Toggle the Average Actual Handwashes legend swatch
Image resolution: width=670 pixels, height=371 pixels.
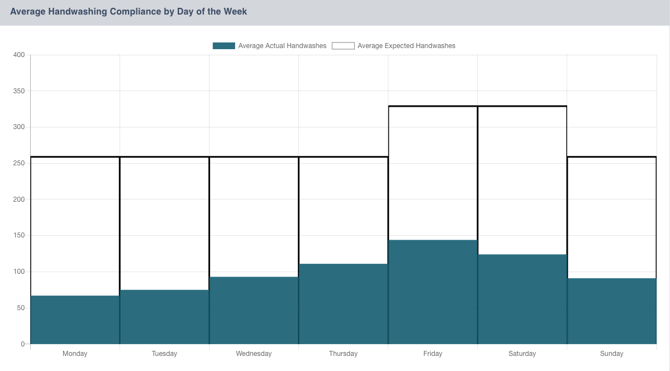[x=224, y=46]
